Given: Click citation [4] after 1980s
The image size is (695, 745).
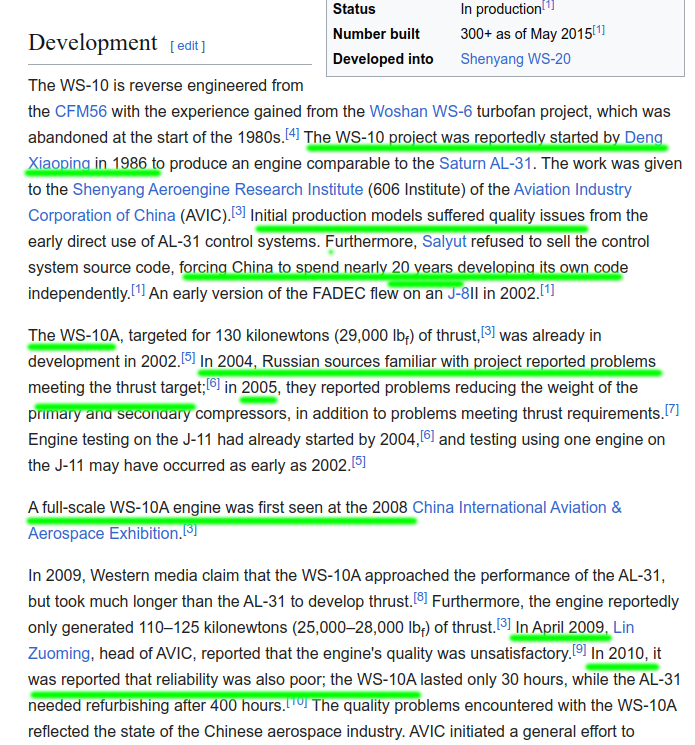Looking at the screenshot, I should 292,134.
